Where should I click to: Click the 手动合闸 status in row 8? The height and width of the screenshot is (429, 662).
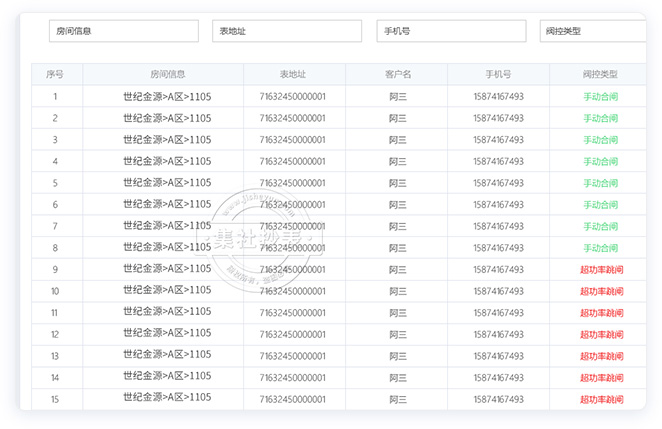(x=600, y=248)
